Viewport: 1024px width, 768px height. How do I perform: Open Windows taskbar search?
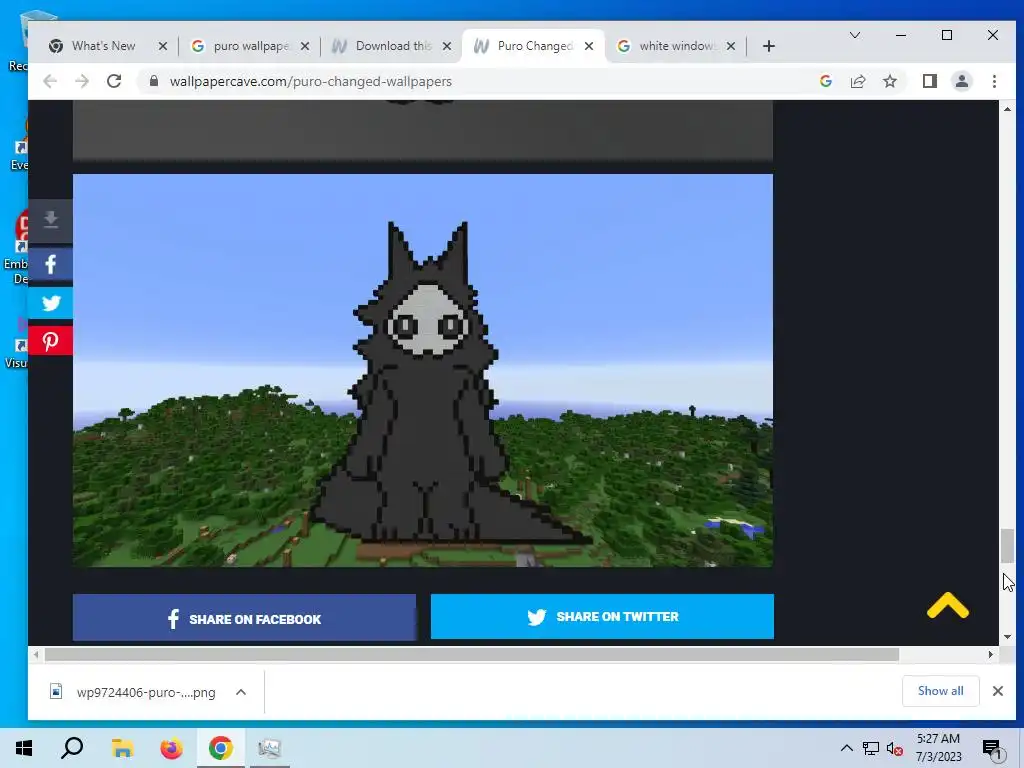(72, 748)
